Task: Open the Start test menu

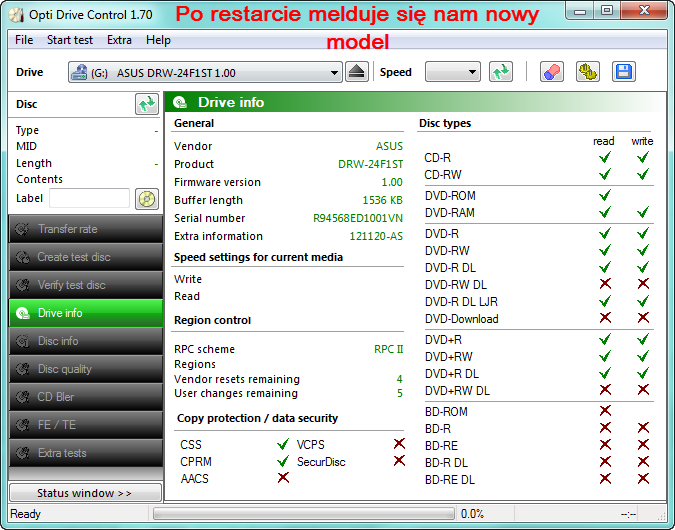Action: 70,40
